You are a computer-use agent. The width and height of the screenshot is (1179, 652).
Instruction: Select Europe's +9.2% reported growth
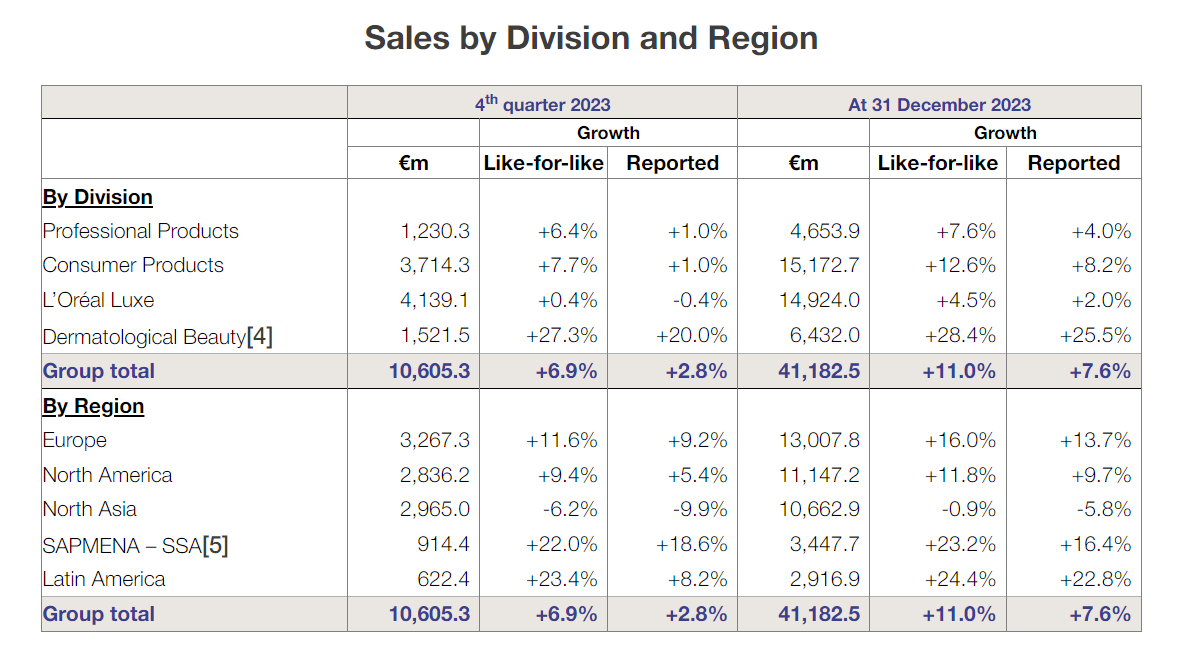point(698,440)
